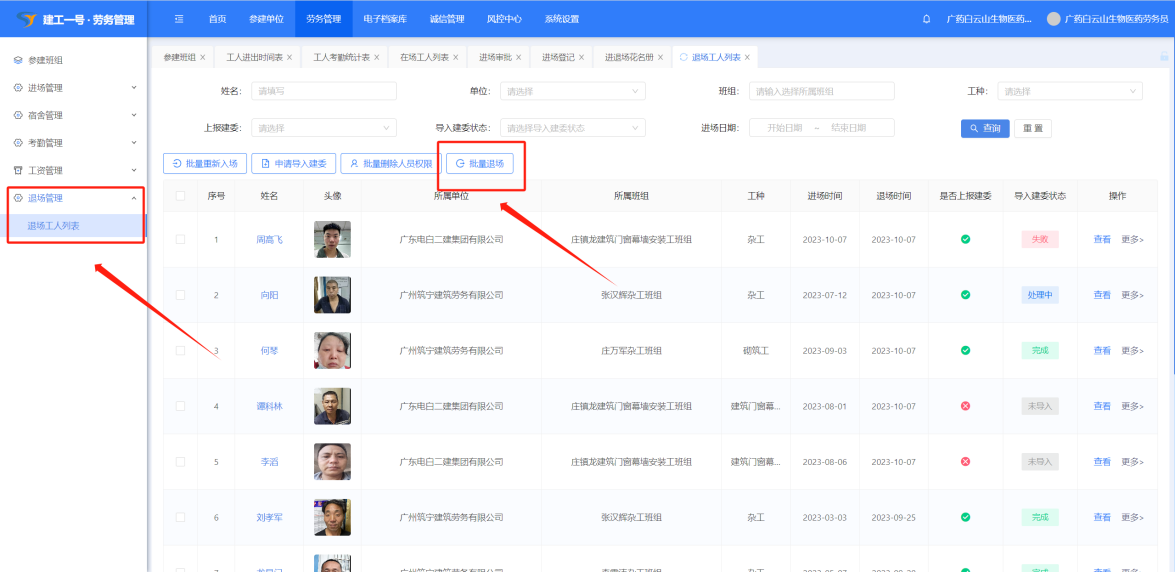The width and height of the screenshot is (1175, 572).
Task: Click the notification bell icon
Action: tap(926, 19)
